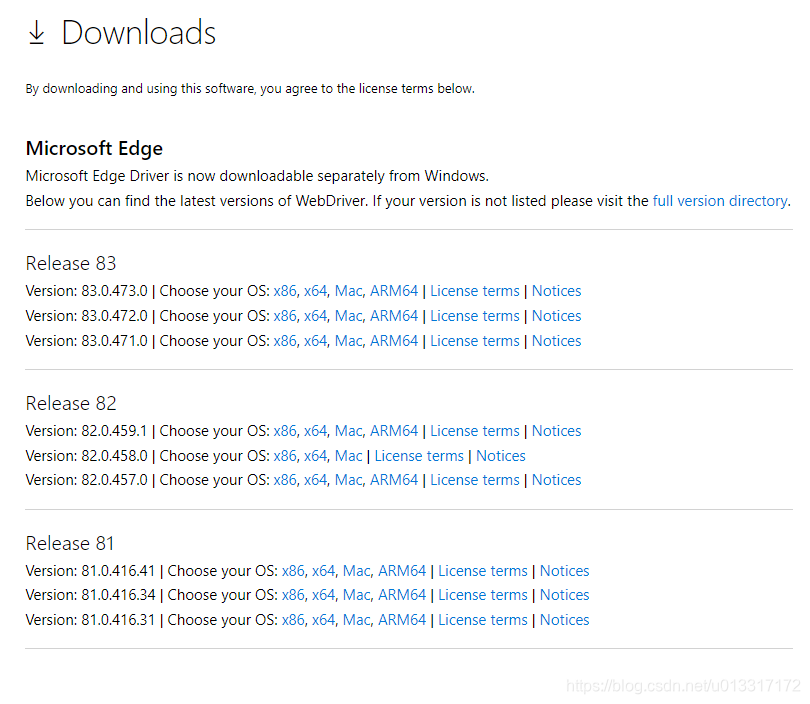Screen dimensions: 810x704
Task: Download Mac driver for version 83.0.472.0
Action: (349, 316)
